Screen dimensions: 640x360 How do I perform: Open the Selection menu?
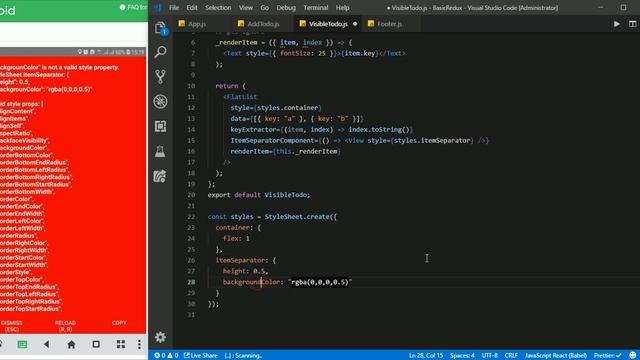point(218,8)
